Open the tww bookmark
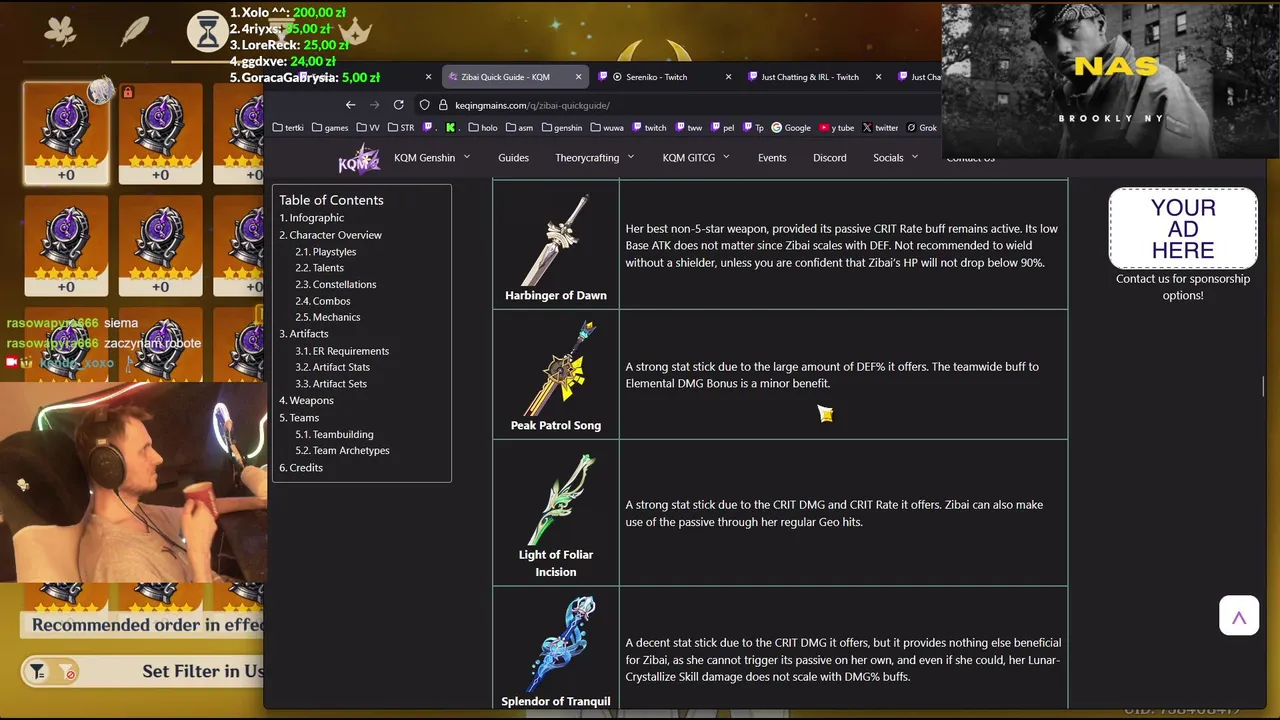 [689, 128]
